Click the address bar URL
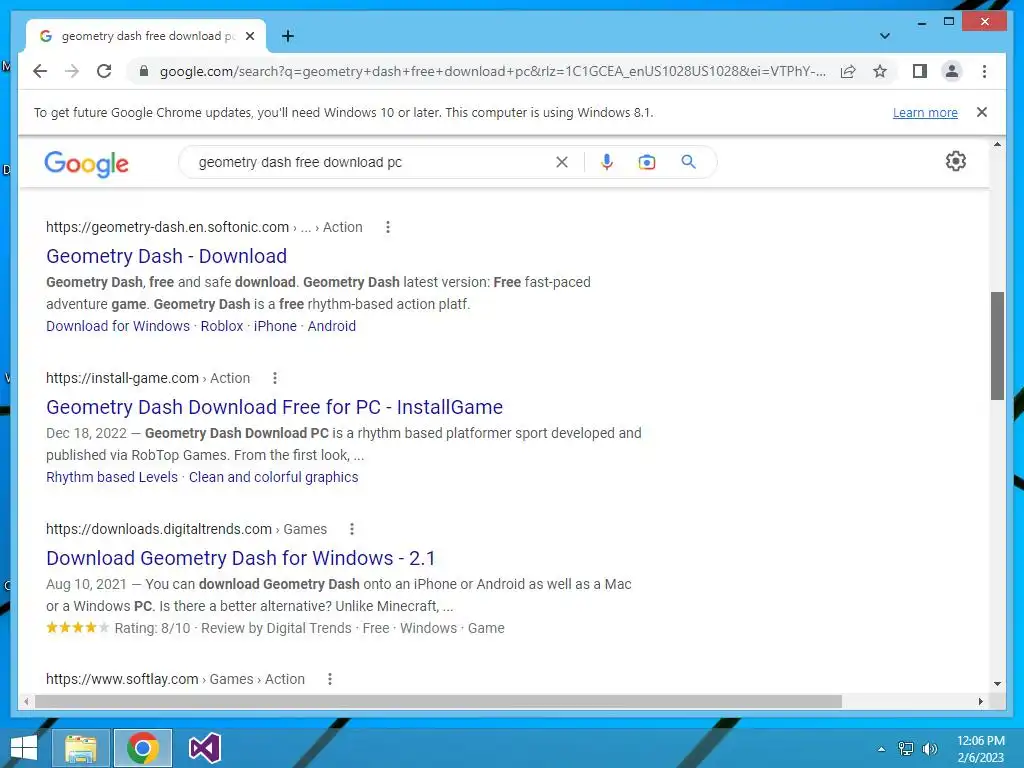The image size is (1024, 768). click(492, 71)
